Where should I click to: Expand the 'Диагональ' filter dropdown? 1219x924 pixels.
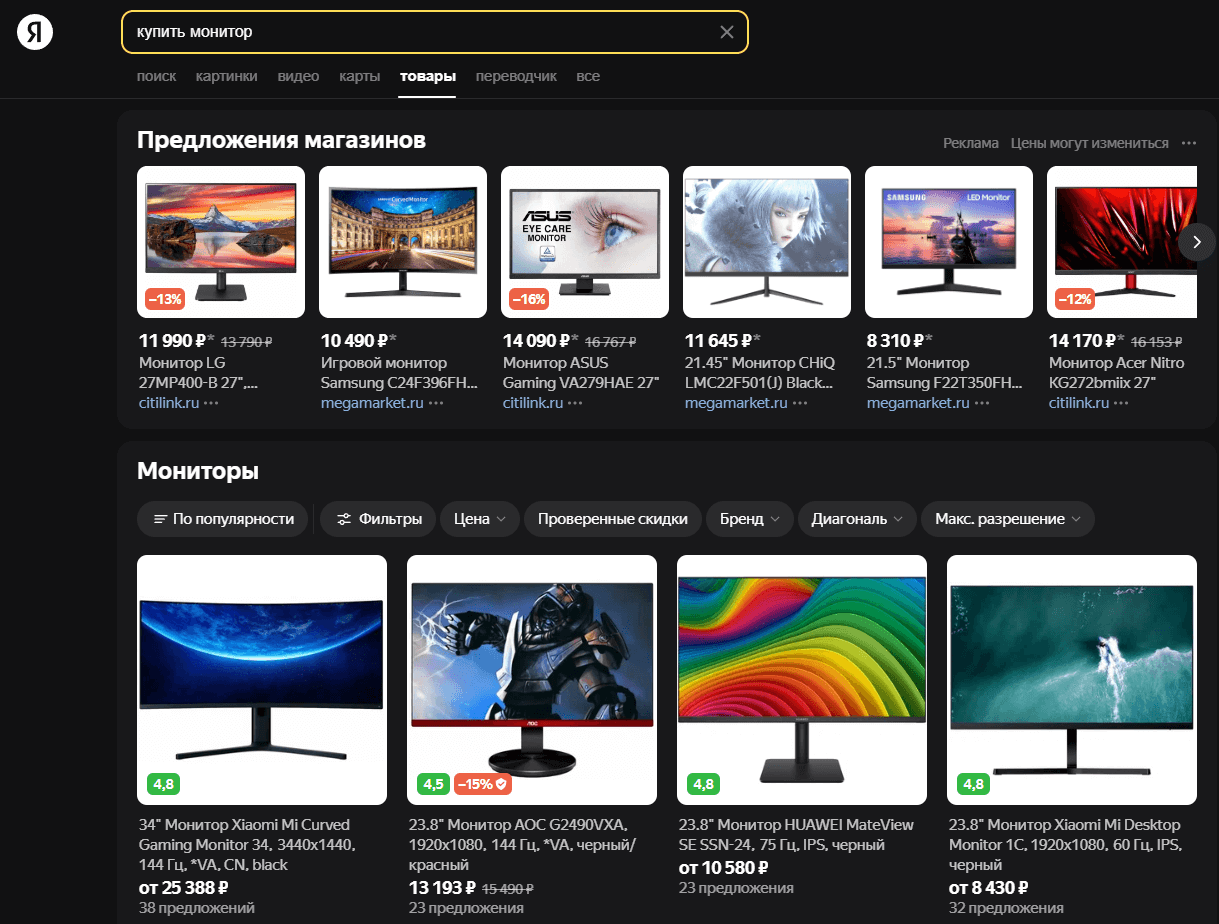click(857, 519)
